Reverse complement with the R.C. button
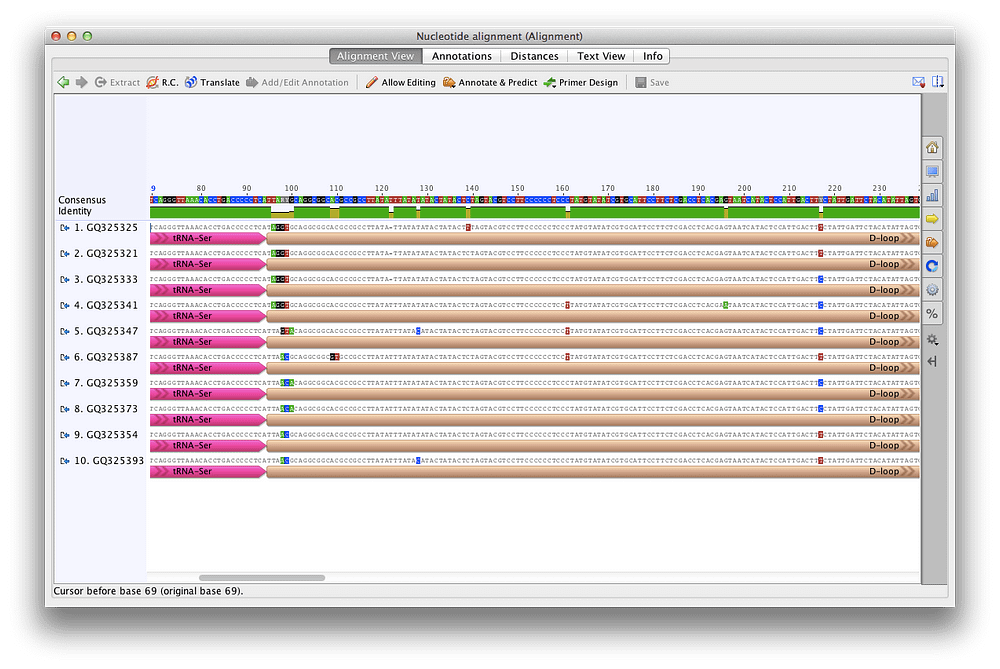The width and height of the screenshot is (1000, 669). pyautogui.click(x=163, y=82)
